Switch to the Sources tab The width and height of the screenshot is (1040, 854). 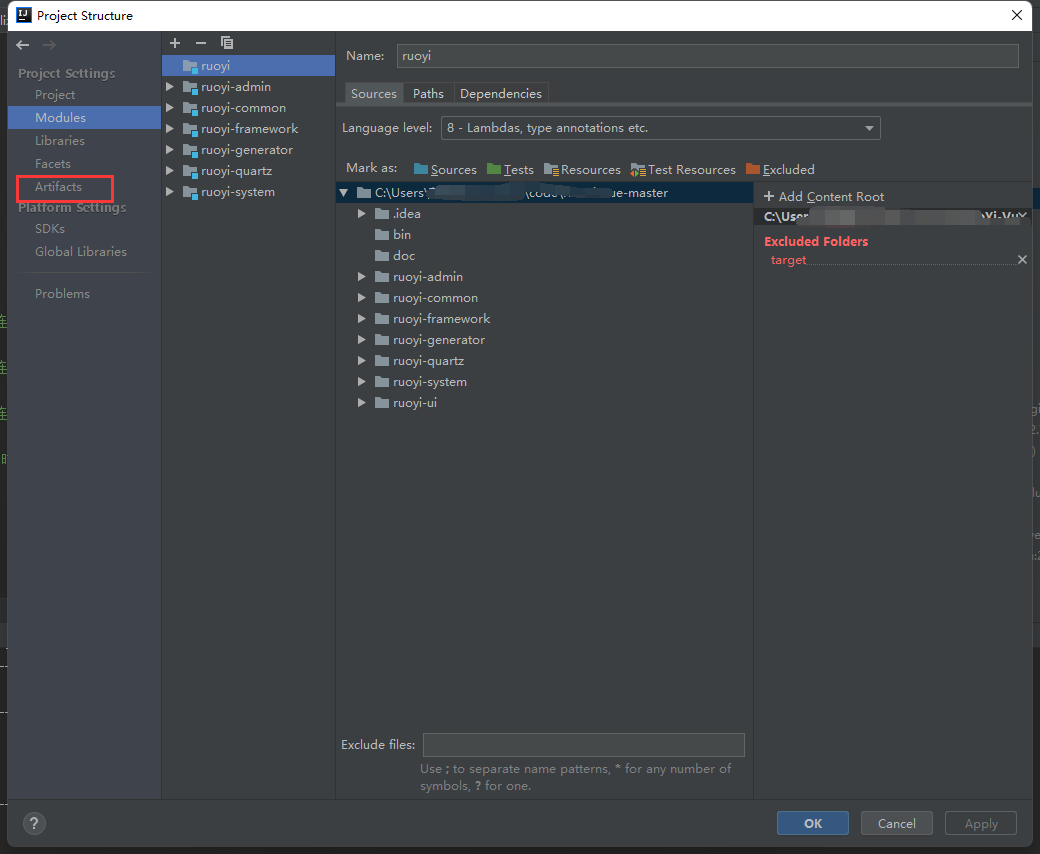[x=373, y=93]
